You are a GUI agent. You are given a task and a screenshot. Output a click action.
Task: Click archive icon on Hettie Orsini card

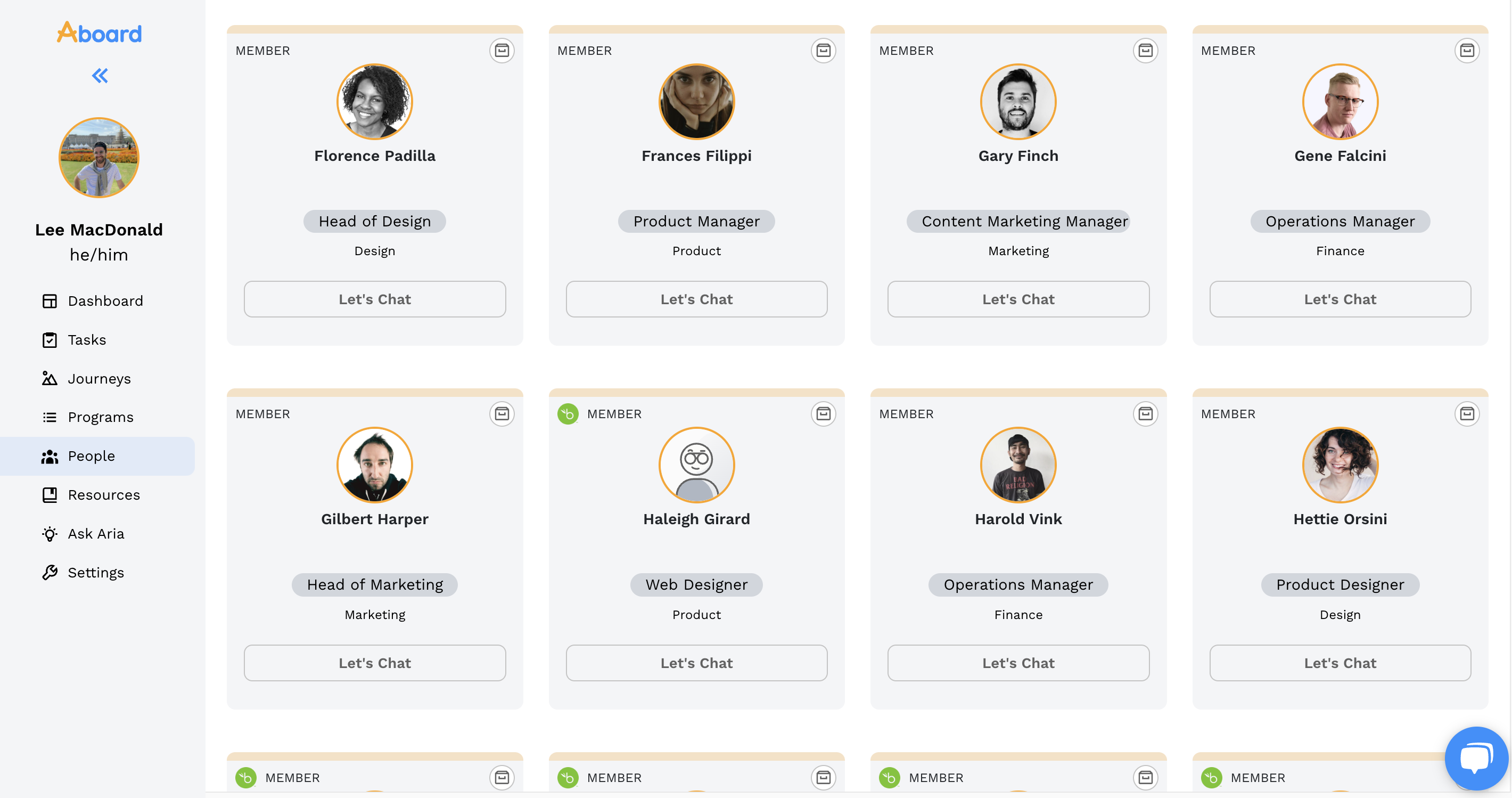point(1466,414)
